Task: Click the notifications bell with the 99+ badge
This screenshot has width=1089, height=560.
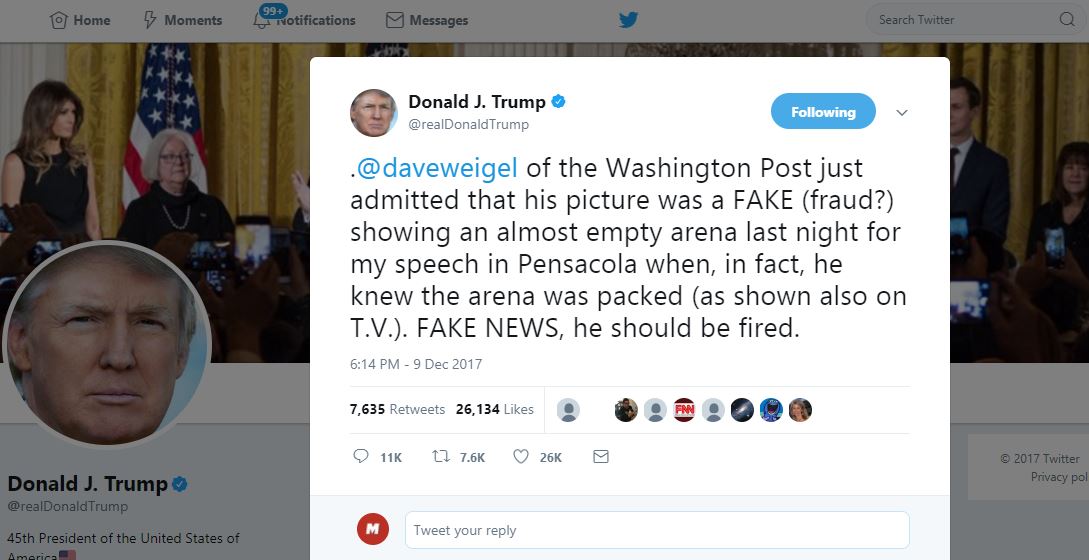Action: tap(262, 20)
